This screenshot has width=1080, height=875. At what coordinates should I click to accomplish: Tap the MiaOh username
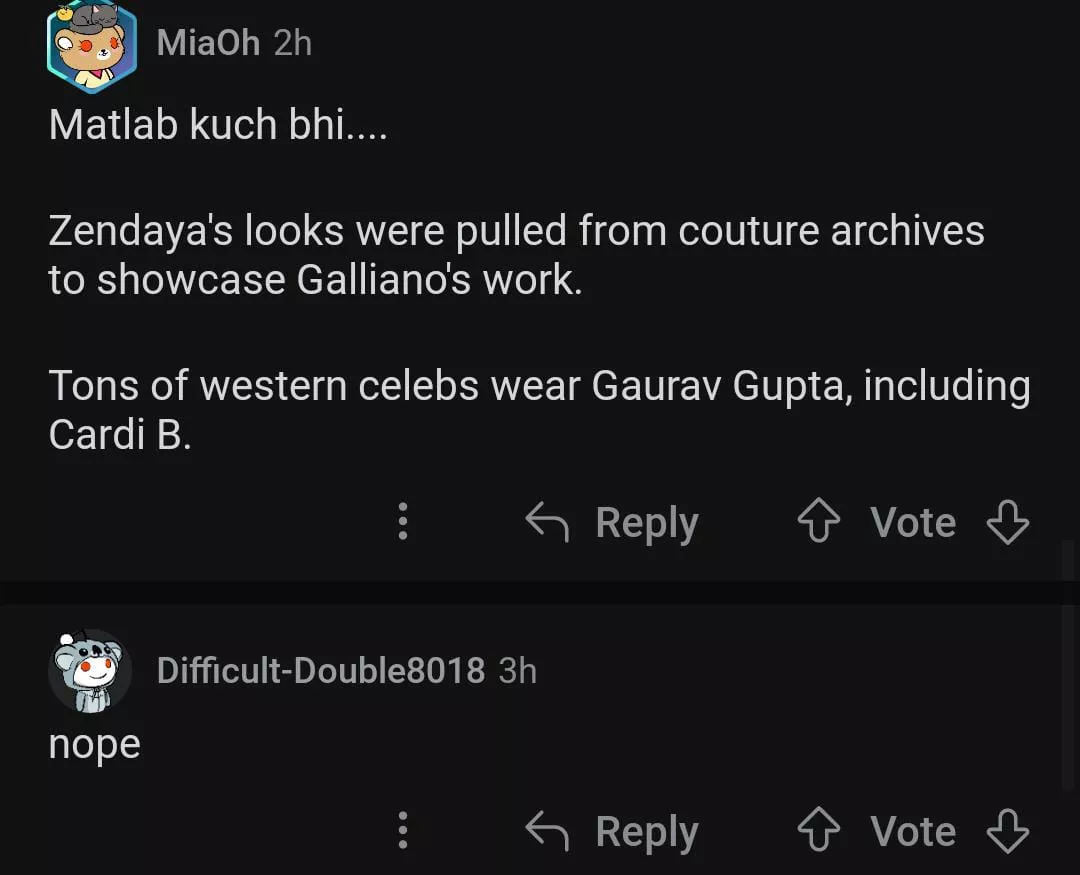pyautogui.click(x=208, y=43)
